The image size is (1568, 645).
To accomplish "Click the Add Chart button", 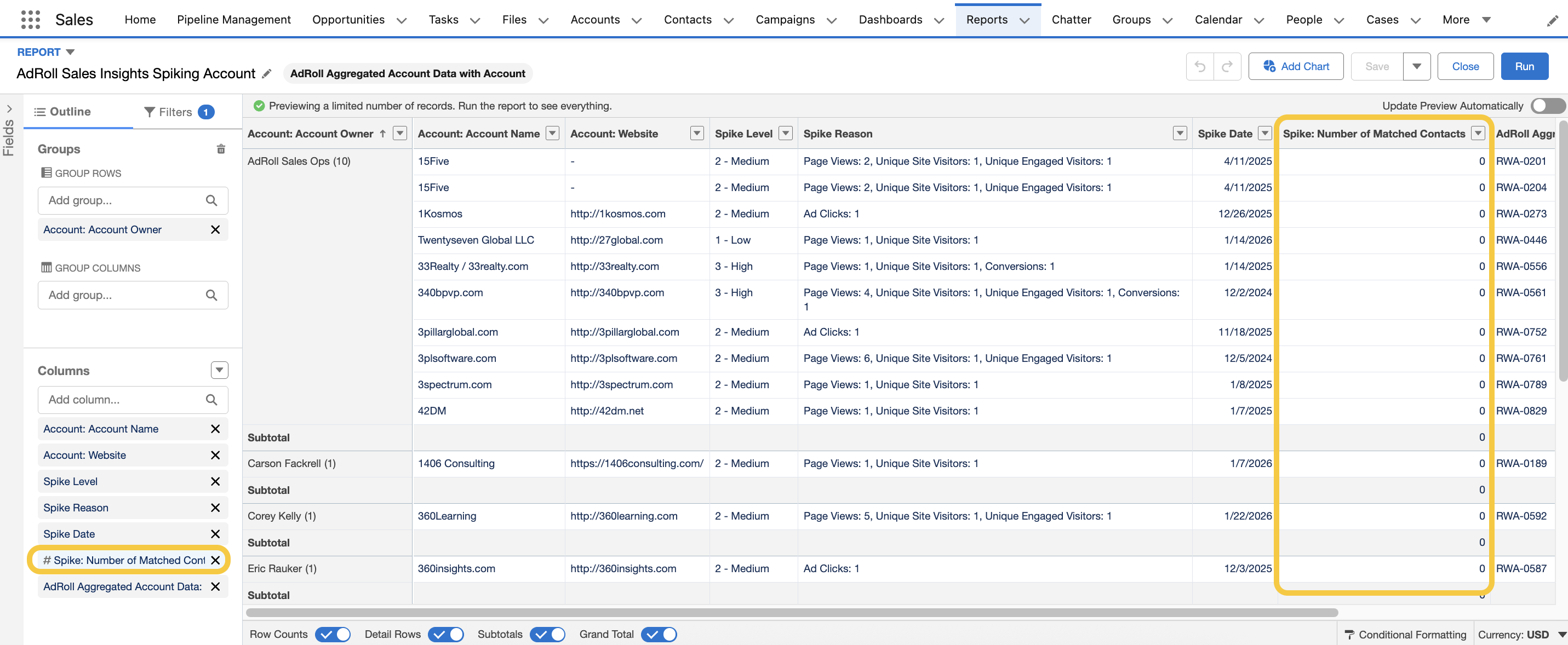I will [x=1296, y=66].
